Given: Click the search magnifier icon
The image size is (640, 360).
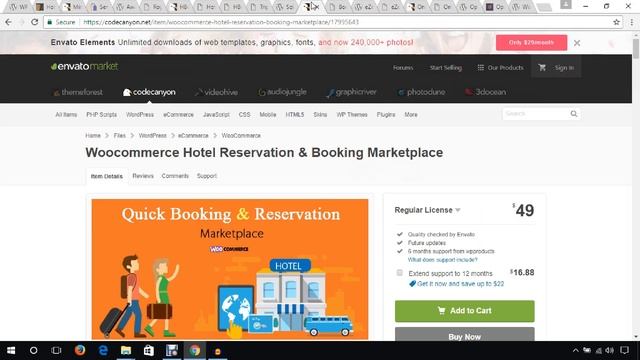Looking at the screenshot, I should 574,114.
